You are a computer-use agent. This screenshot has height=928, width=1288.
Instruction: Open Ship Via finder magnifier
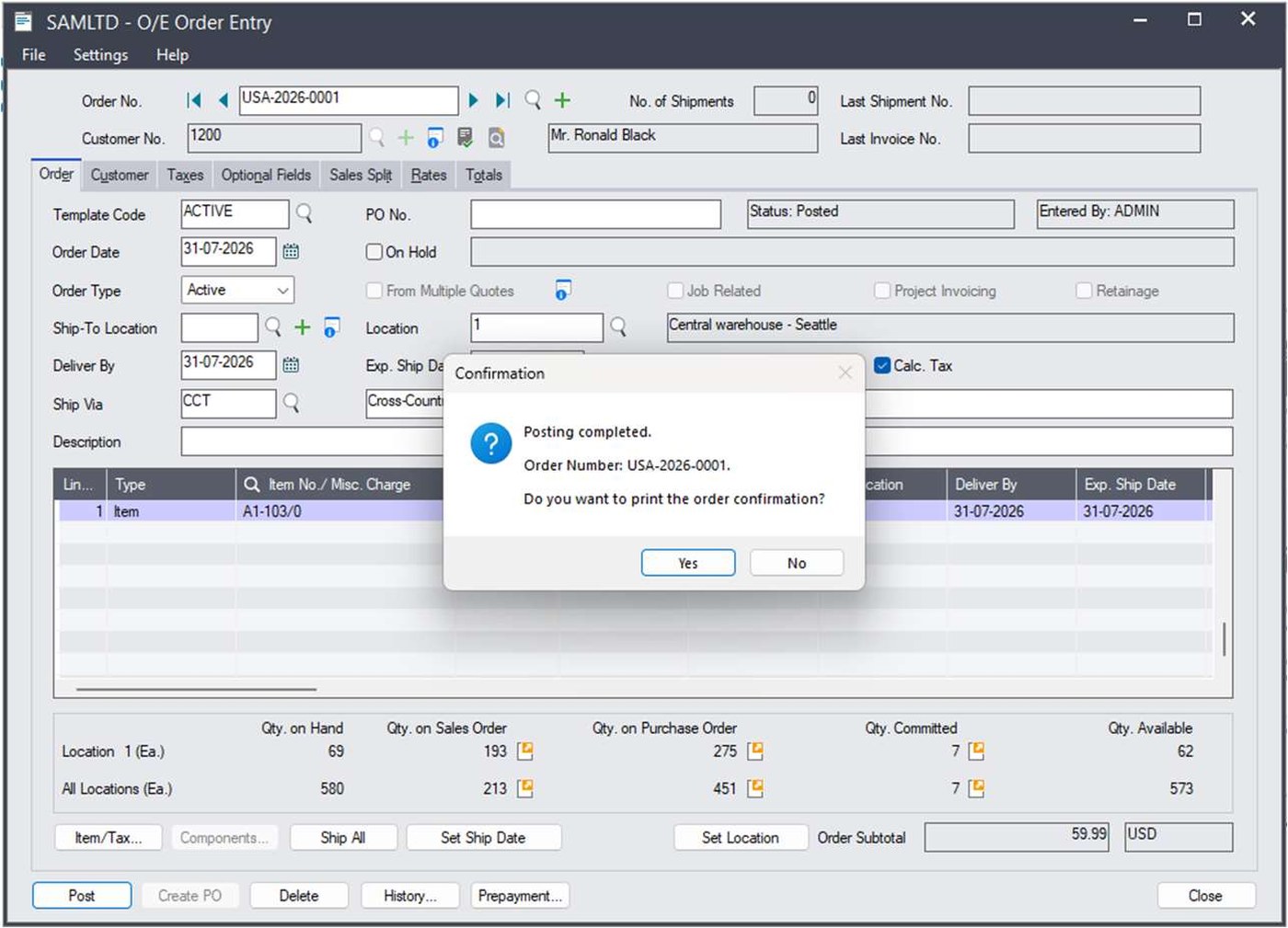[291, 403]
